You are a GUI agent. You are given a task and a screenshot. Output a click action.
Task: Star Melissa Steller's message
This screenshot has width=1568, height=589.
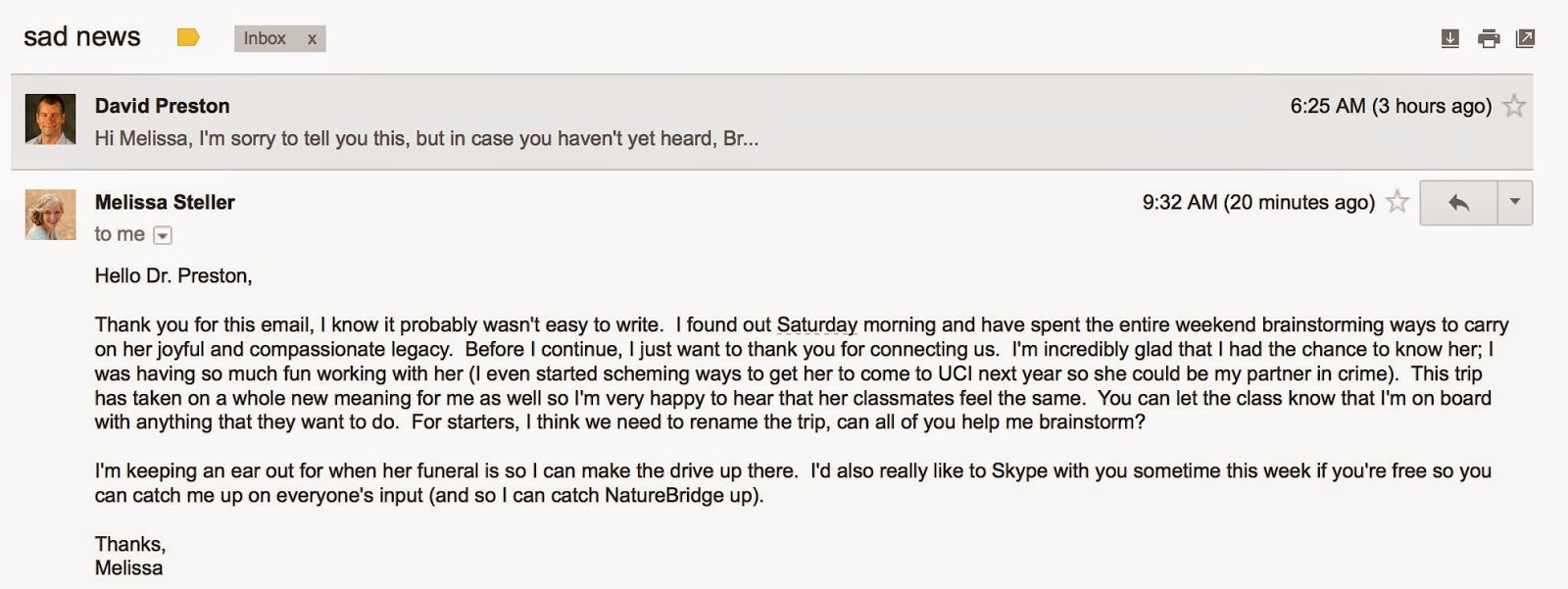pos(1397,202)
